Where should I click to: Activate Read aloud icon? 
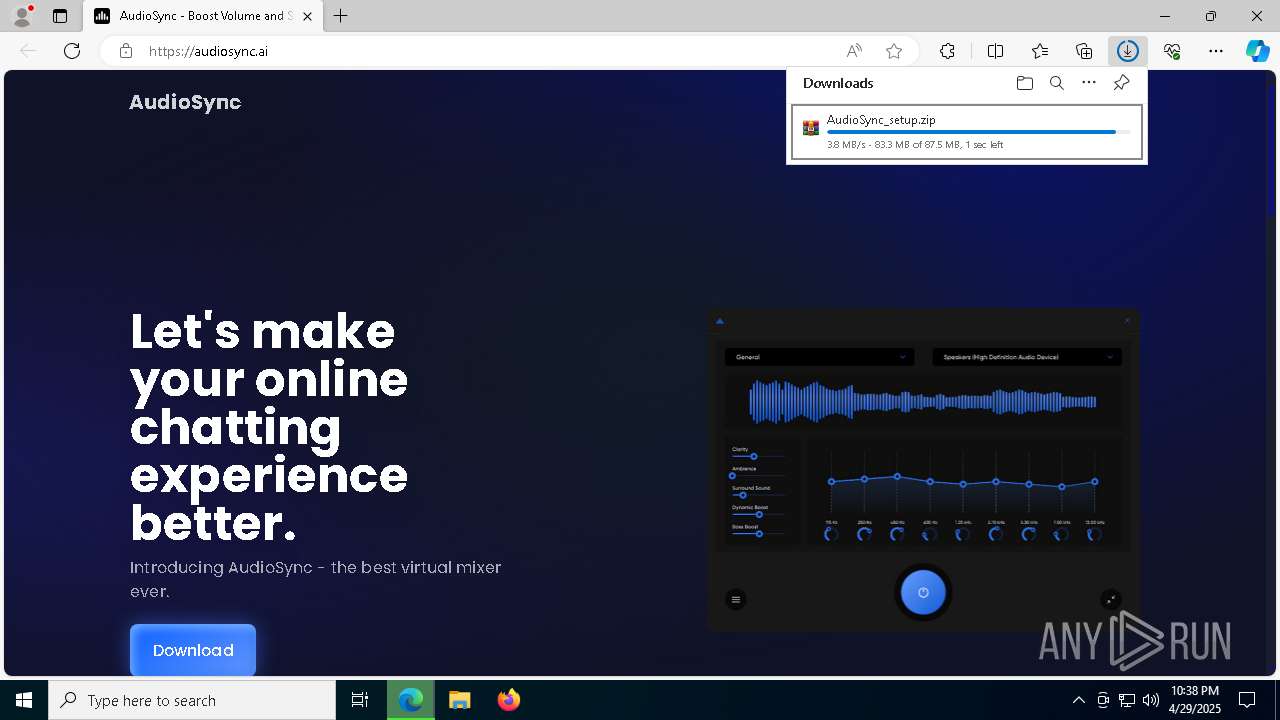pyautogui.click(x=854, y=51)
